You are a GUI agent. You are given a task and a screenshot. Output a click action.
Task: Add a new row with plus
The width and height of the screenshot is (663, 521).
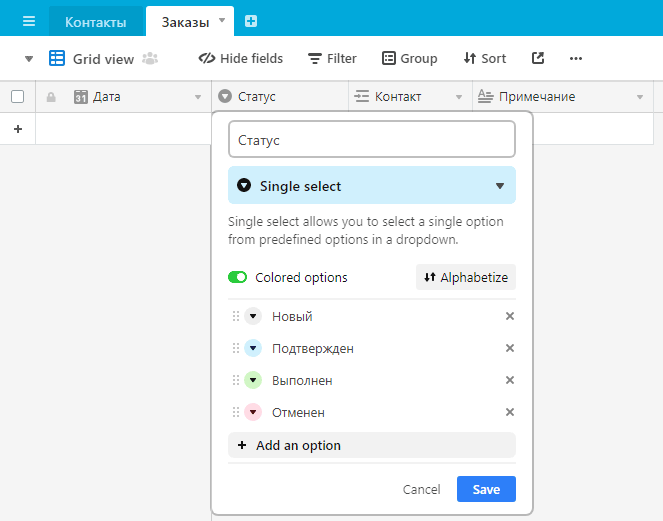(18, 129)
